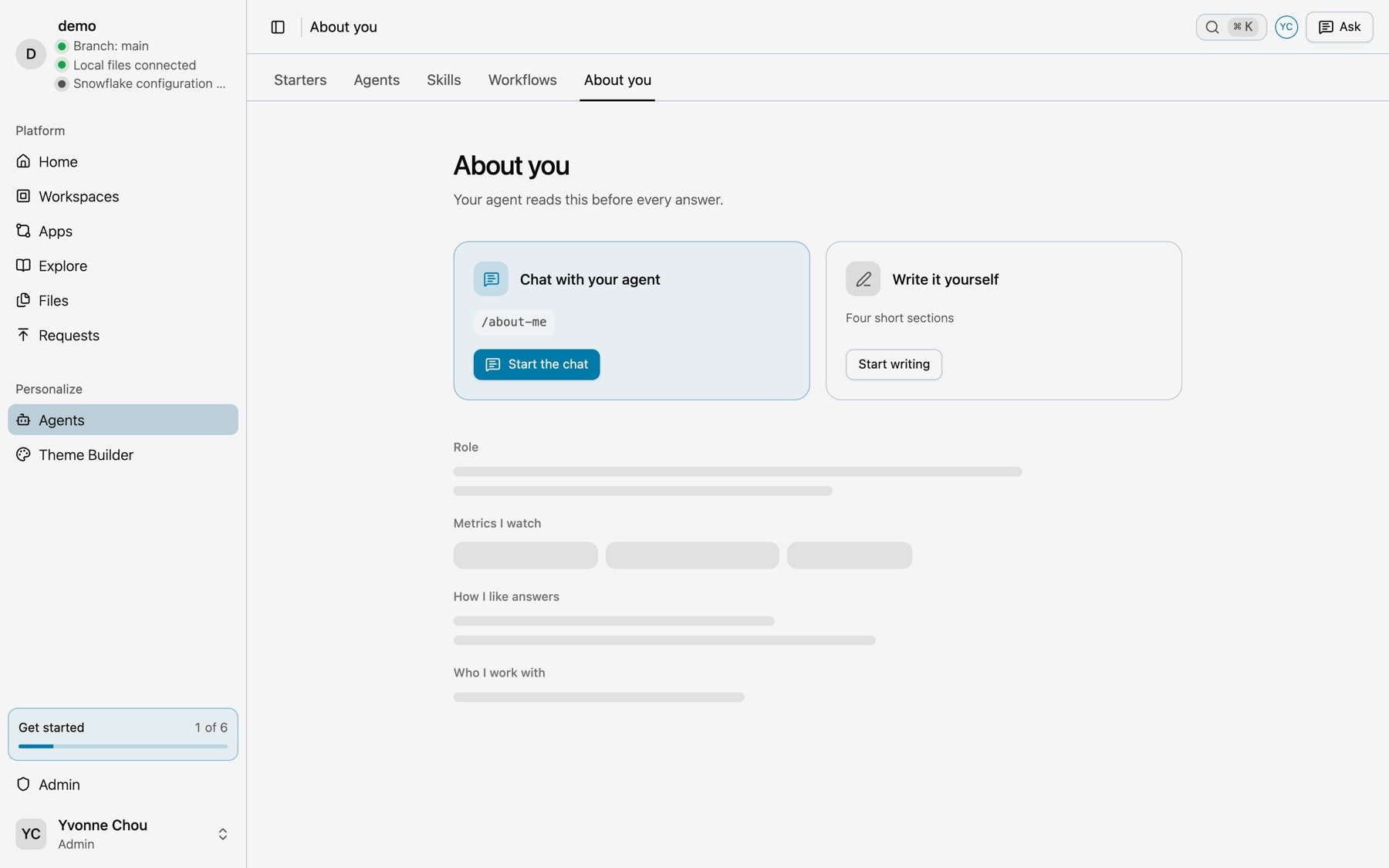Open Apps in sidebar
This screenshot has height=868, width=1389.
point(123,231)
